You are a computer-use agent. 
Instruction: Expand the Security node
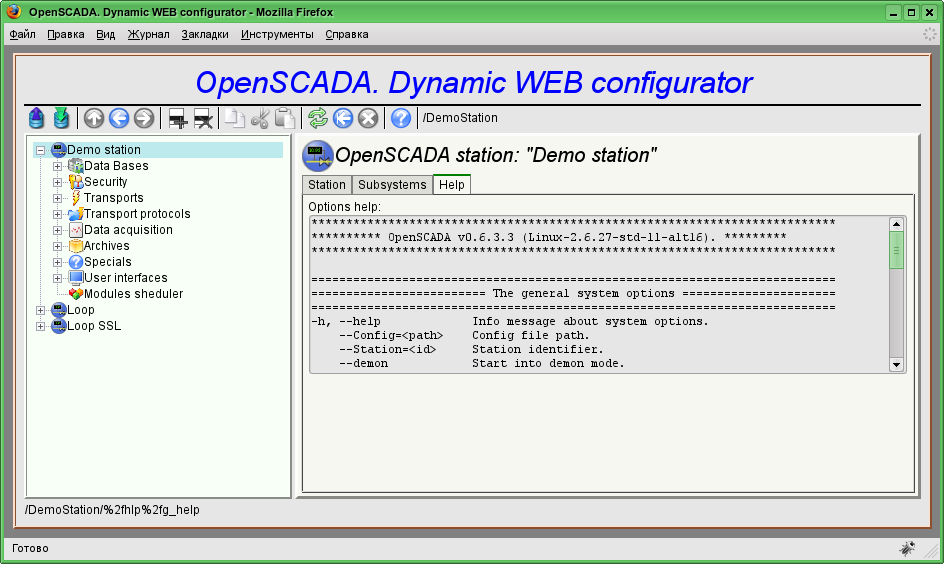(x=57, y=182)
